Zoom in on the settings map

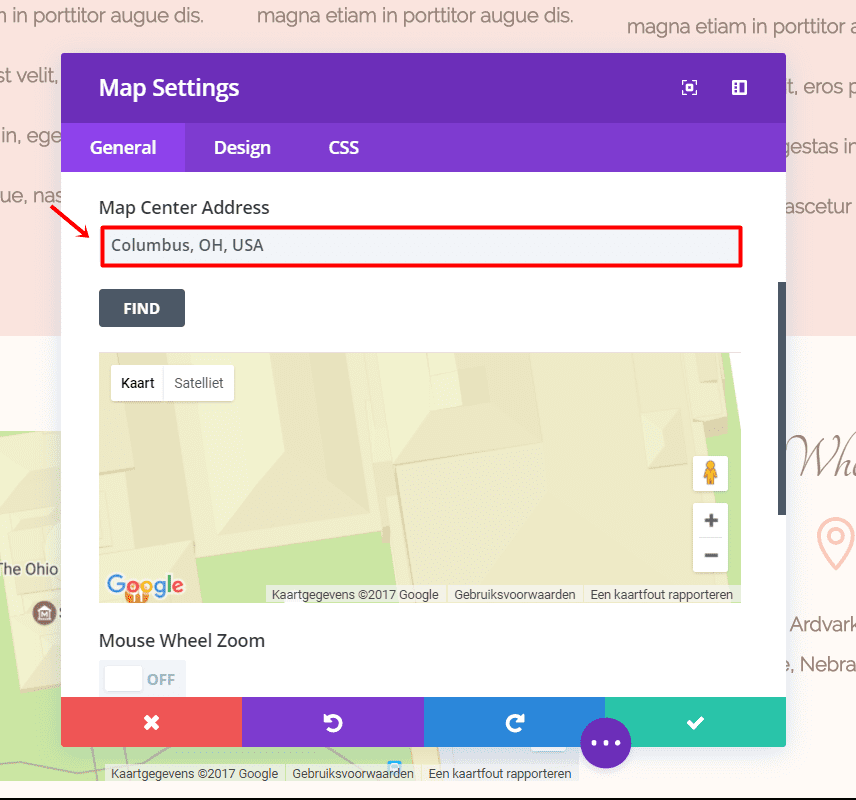pyautogui.click(x=710, y=520)
